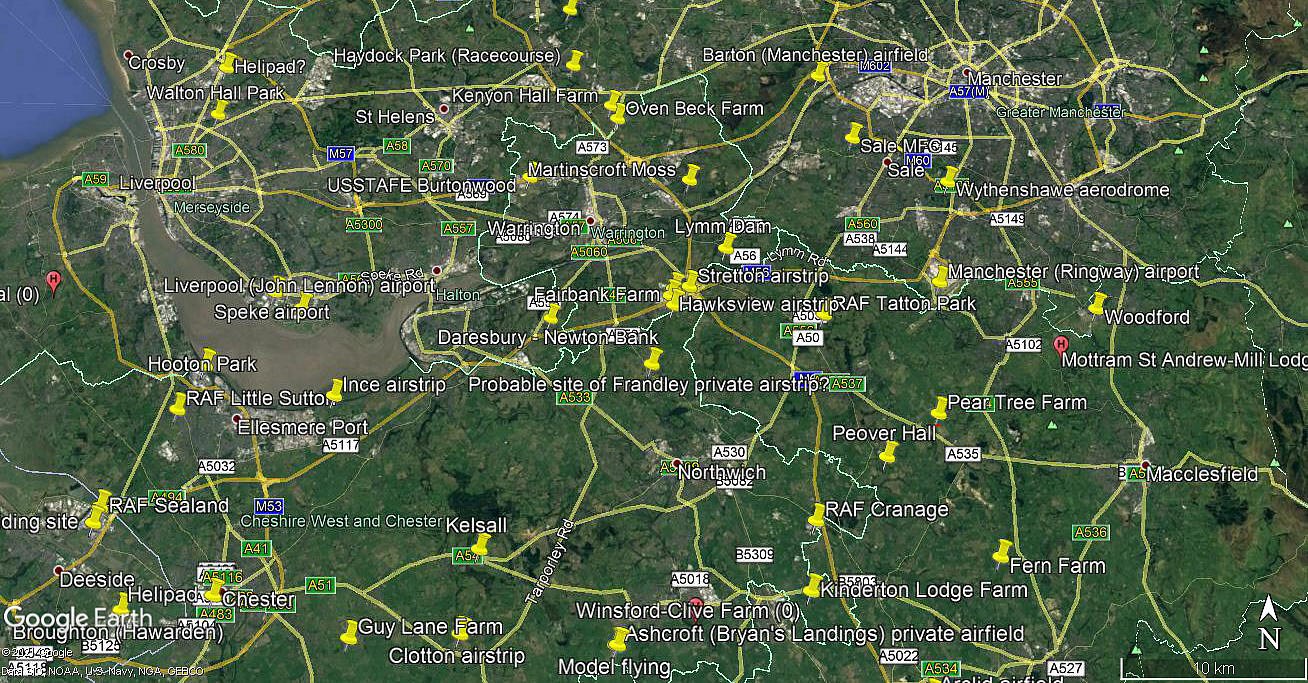Select the Ince airstrip pushpin
1308x683 pixels.
[336, 391]
